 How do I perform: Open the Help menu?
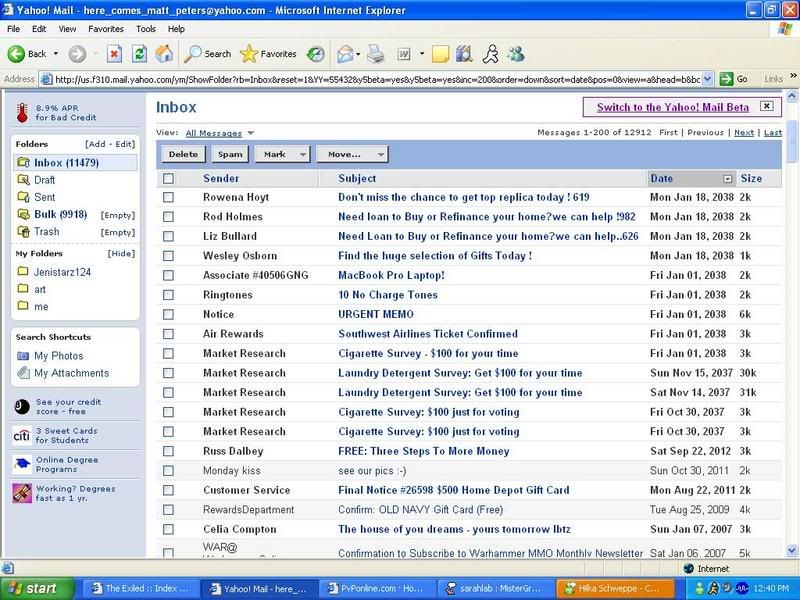[176, 29]
